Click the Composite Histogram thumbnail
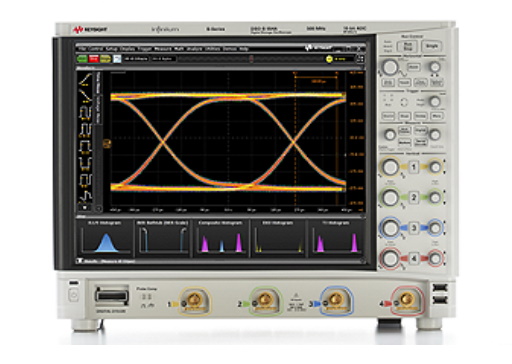 (x=221, y=238)
